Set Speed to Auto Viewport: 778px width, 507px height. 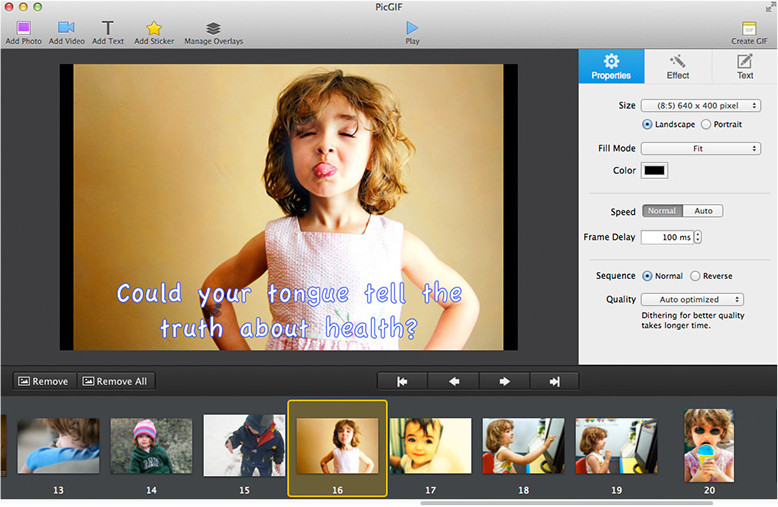[x=703, y=211]
